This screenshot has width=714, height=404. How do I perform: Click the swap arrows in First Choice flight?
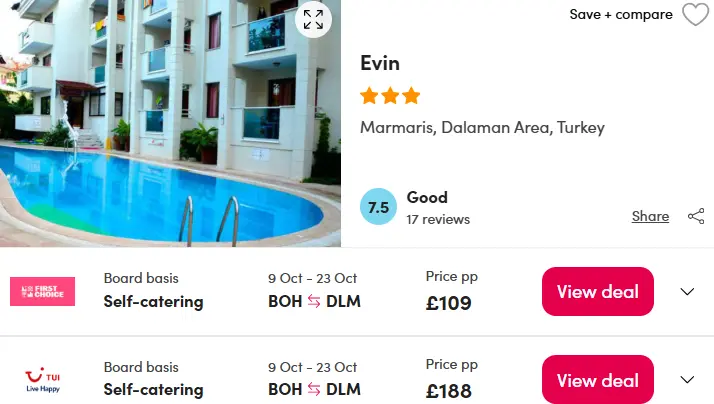pos(314,301)
